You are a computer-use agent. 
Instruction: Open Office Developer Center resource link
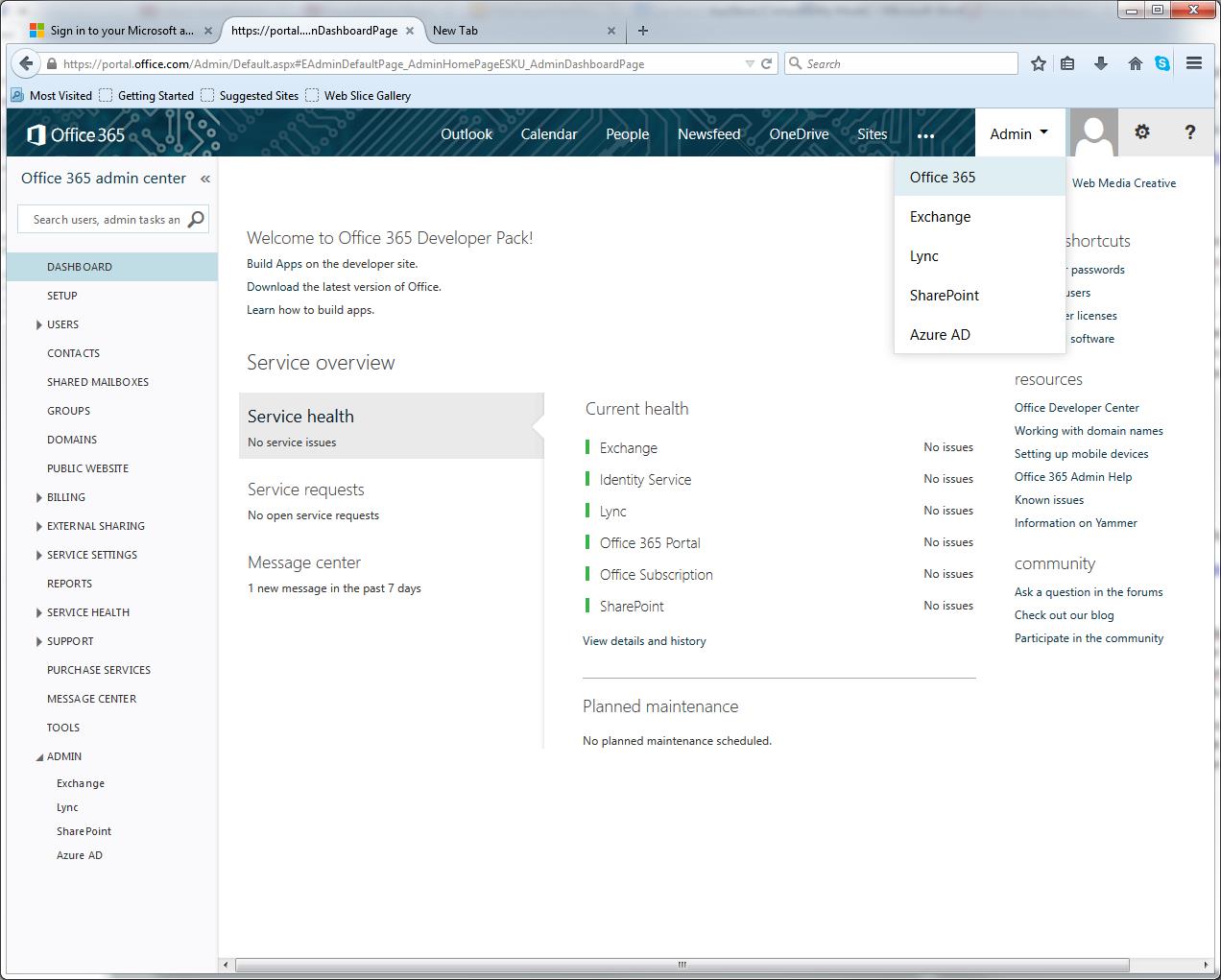tap(1077, 408)
